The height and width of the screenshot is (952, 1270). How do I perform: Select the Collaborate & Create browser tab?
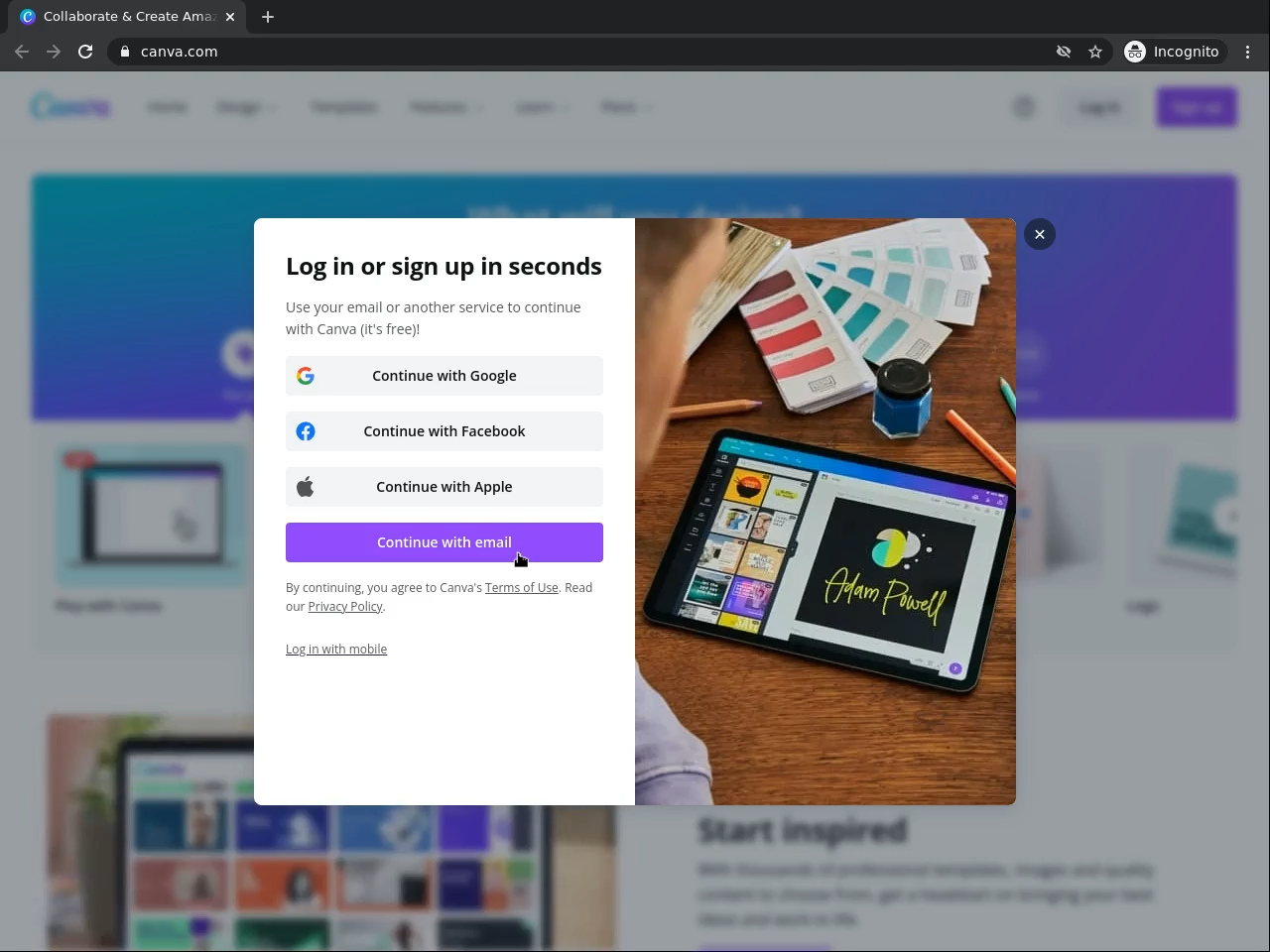point(128,17)
